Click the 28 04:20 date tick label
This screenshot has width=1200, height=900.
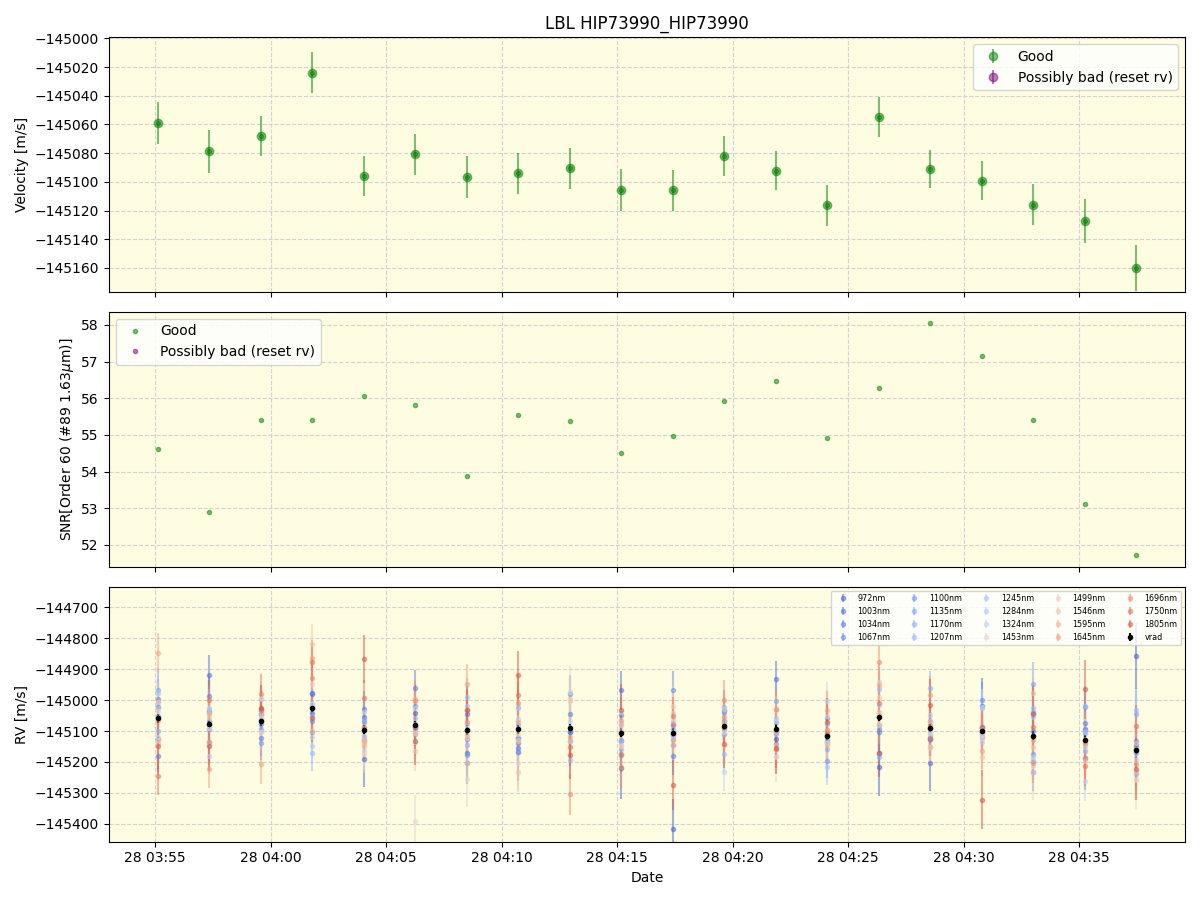(733, 857)
